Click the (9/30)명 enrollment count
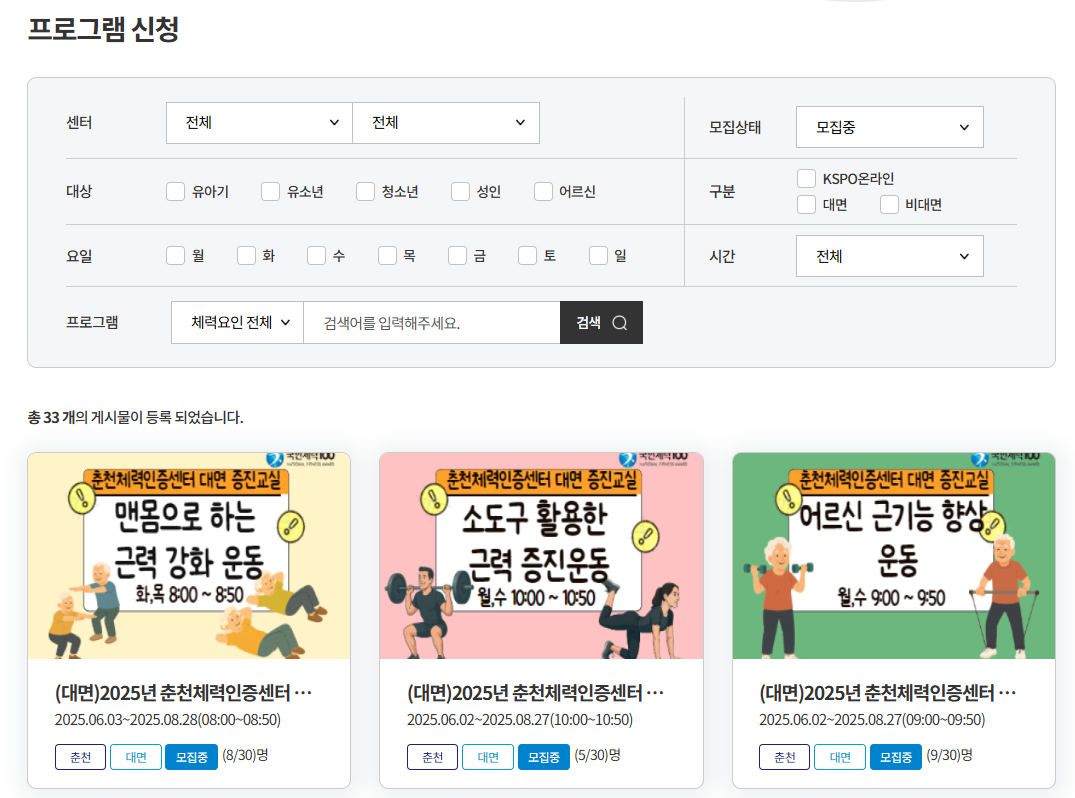The image size is (1075, 798). tap(950, 755)
